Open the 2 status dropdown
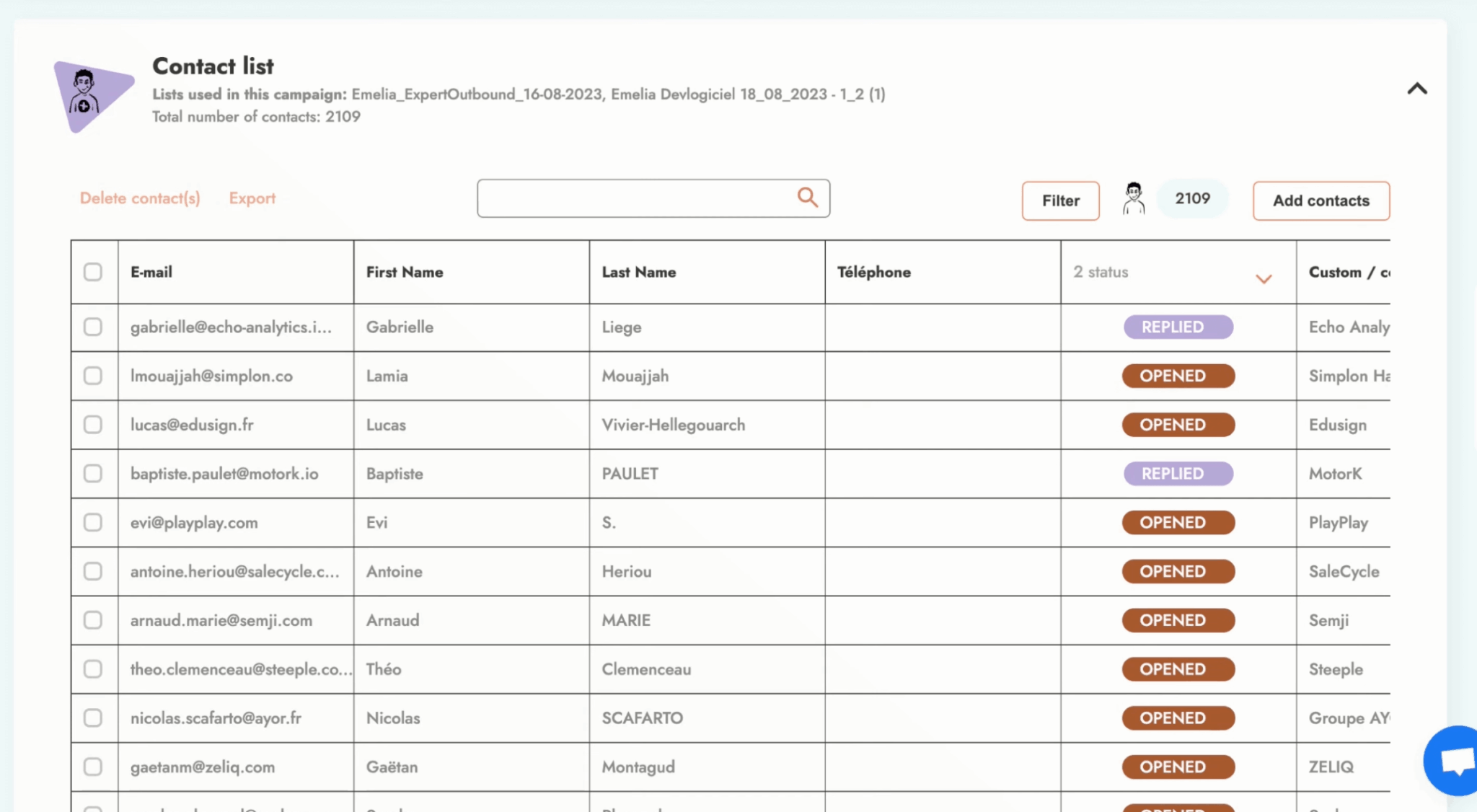 (1262, 278)
